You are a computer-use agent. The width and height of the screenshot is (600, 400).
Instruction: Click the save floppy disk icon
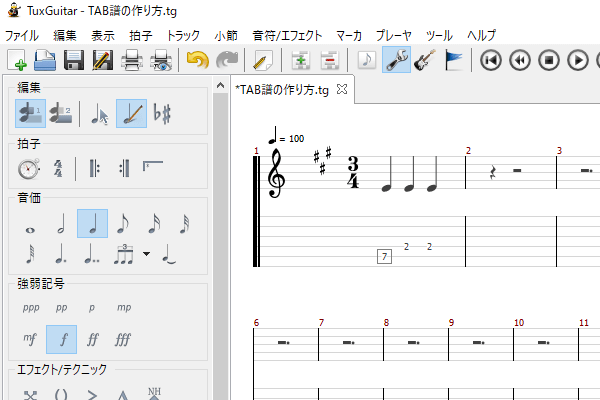click(x=74, y=61)
